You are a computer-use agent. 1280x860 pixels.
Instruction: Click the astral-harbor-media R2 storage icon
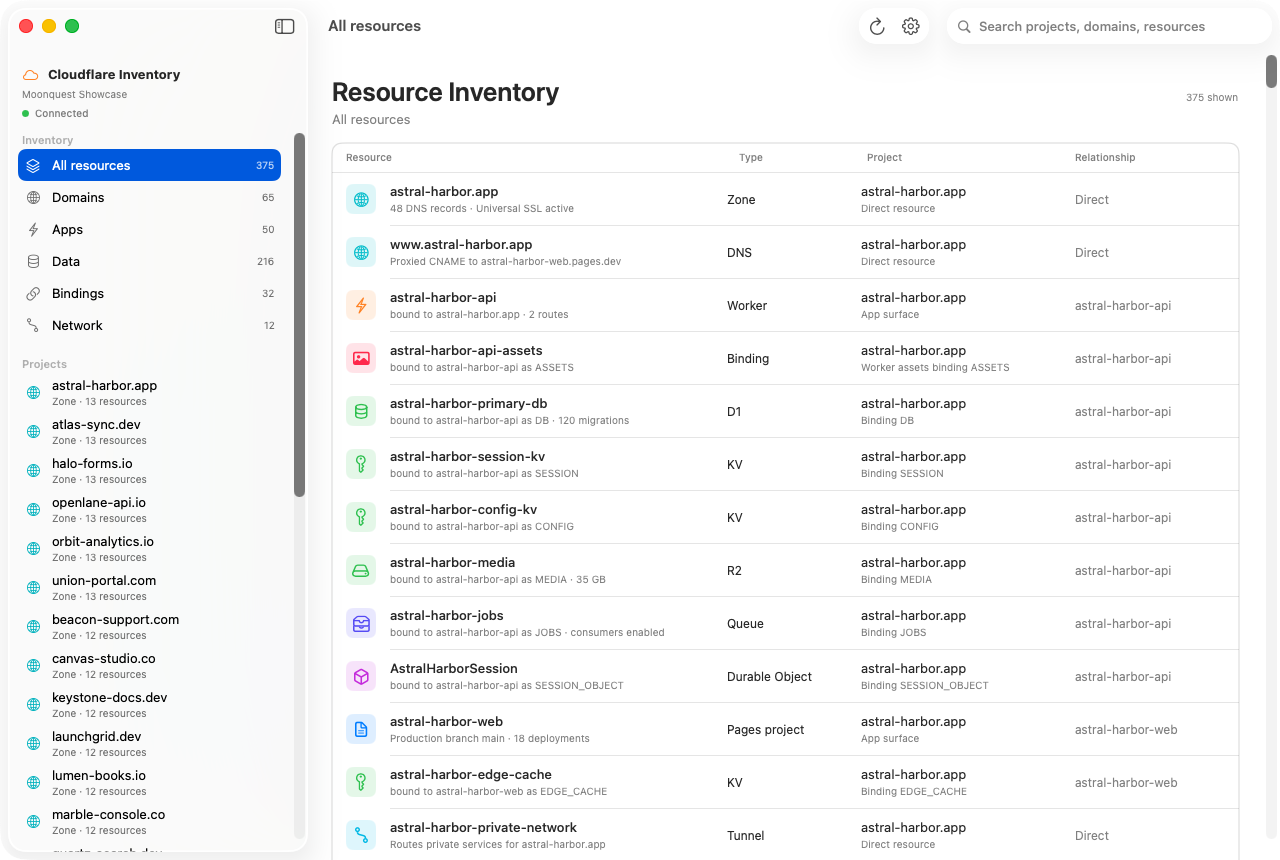[x=361, y=570]
